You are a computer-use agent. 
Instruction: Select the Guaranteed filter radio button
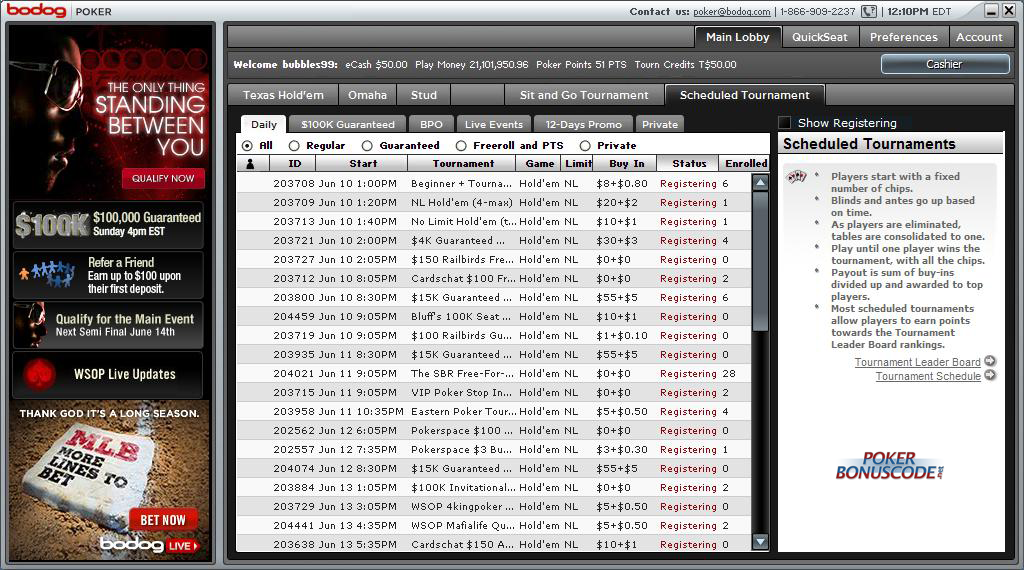367,146
